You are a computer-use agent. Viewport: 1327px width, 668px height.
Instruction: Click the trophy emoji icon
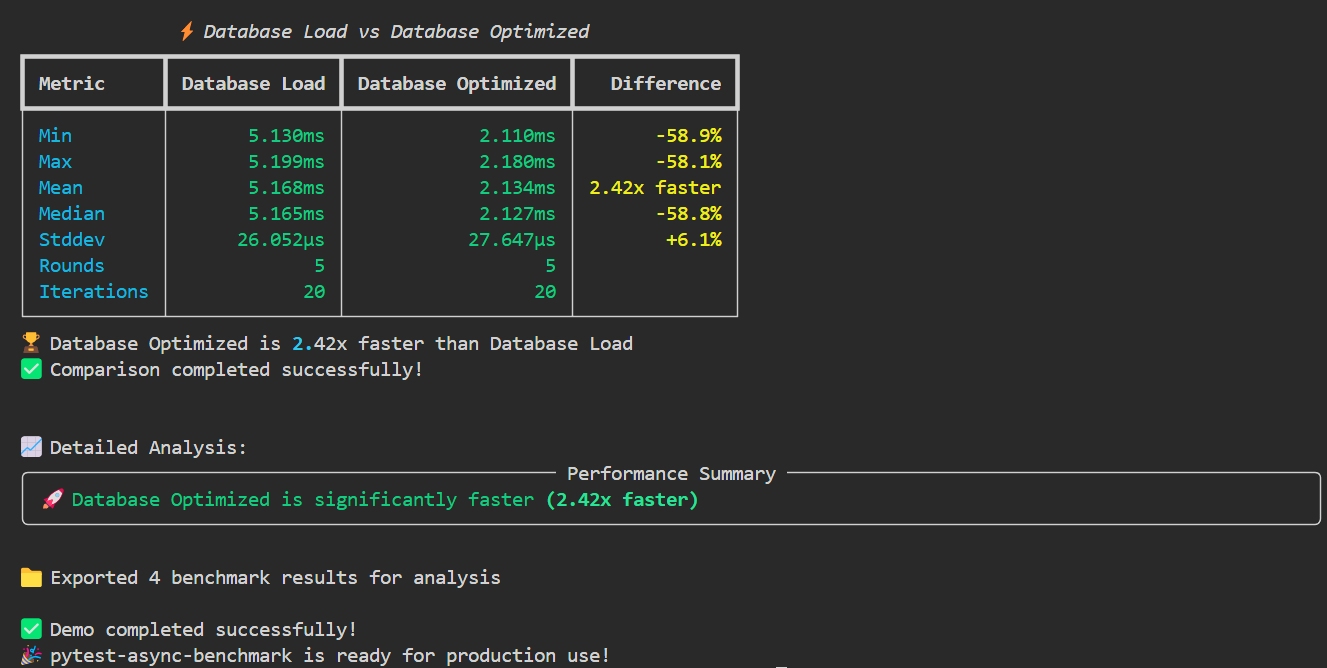click(31, 344)
